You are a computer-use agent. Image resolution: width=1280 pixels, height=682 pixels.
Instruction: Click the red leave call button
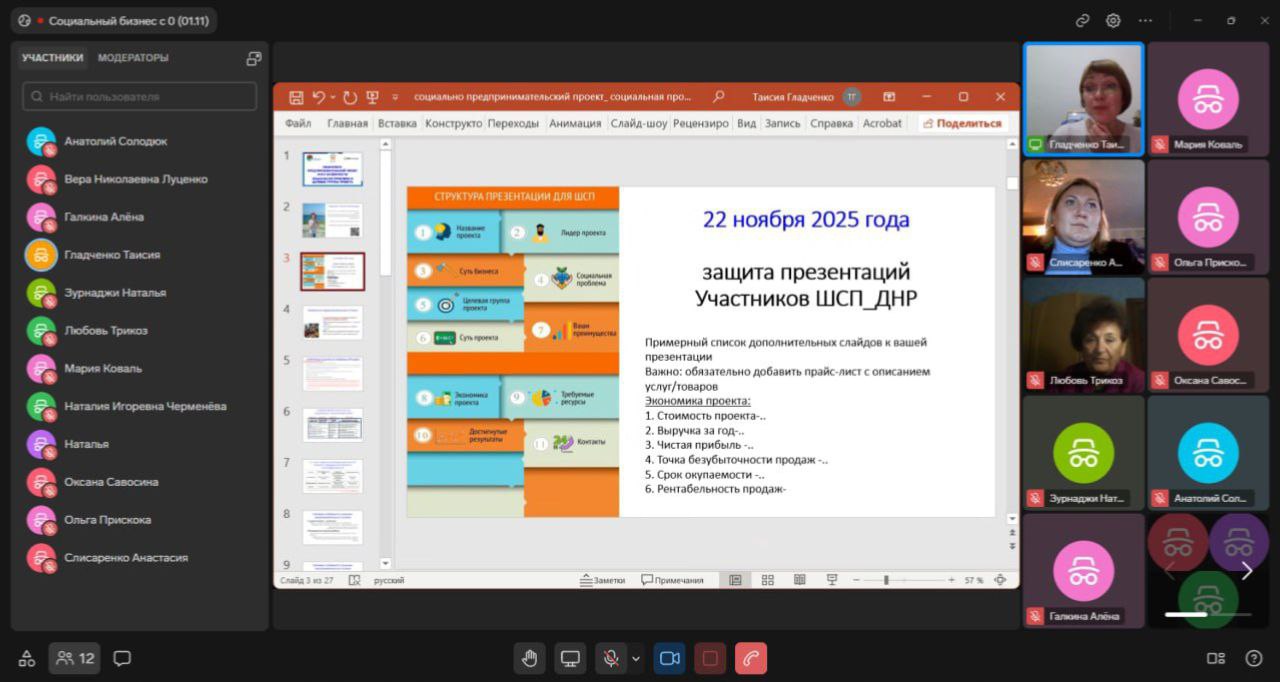point(751,658)
